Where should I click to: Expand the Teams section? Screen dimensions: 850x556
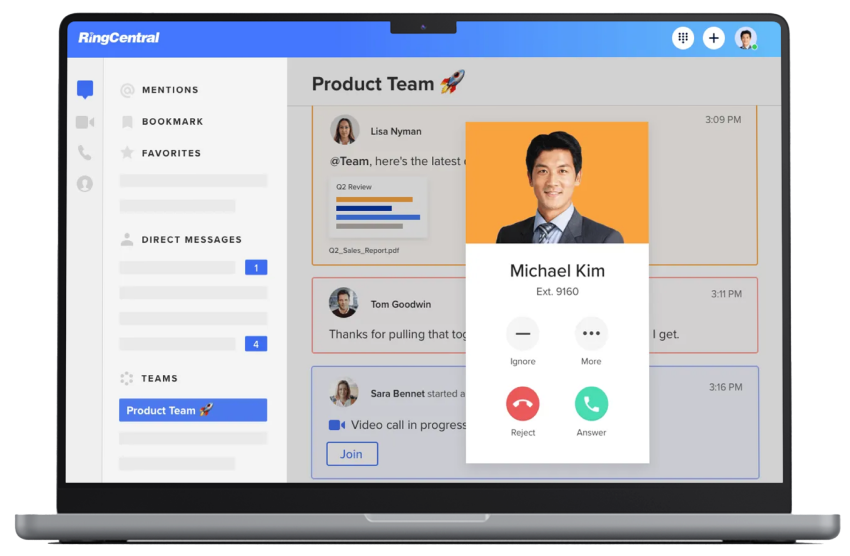pyautogui.click(x=158, y=379)
